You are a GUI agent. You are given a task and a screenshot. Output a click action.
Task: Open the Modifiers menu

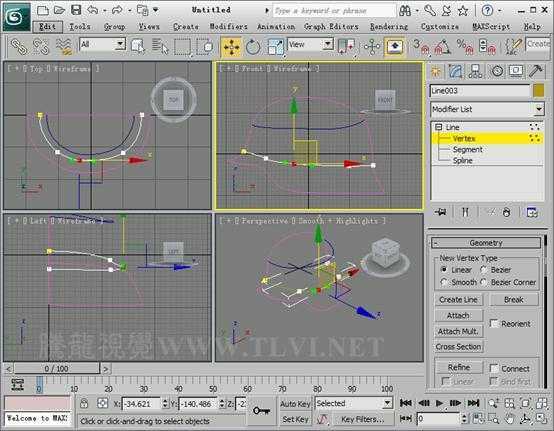click(x=229, y=26)
